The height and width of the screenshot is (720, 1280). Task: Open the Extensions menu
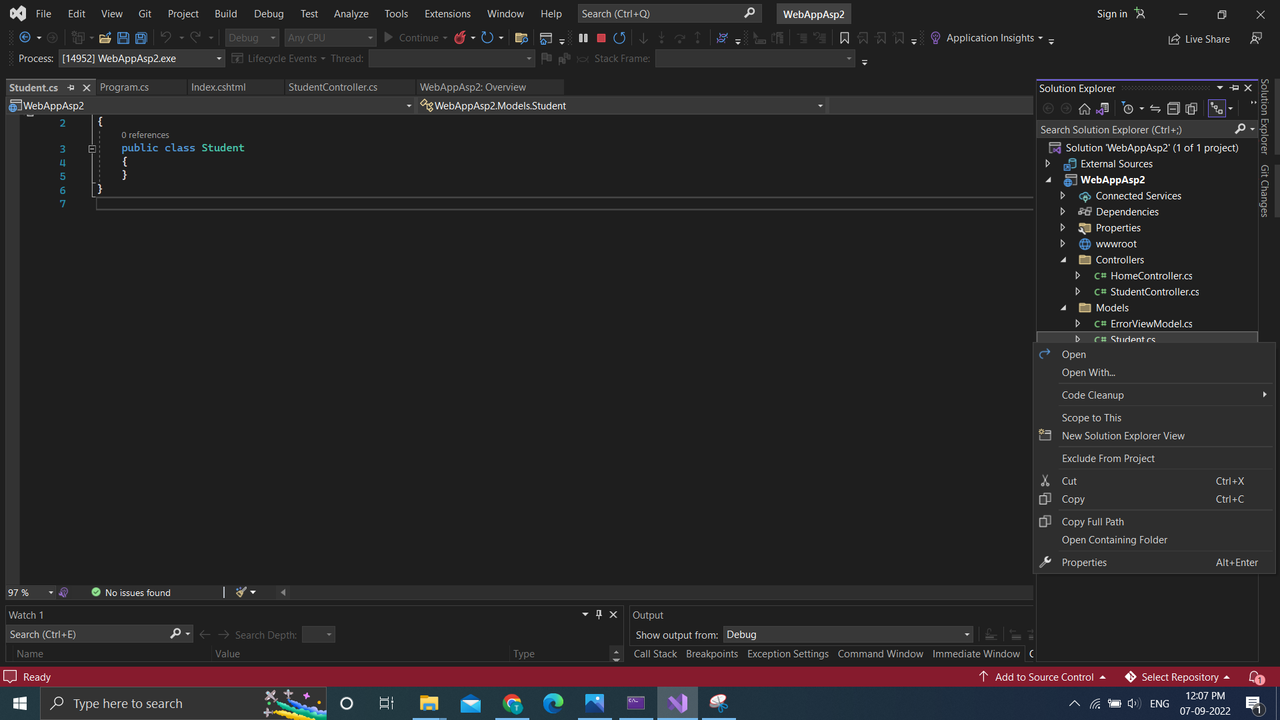[x=447, y=13]
